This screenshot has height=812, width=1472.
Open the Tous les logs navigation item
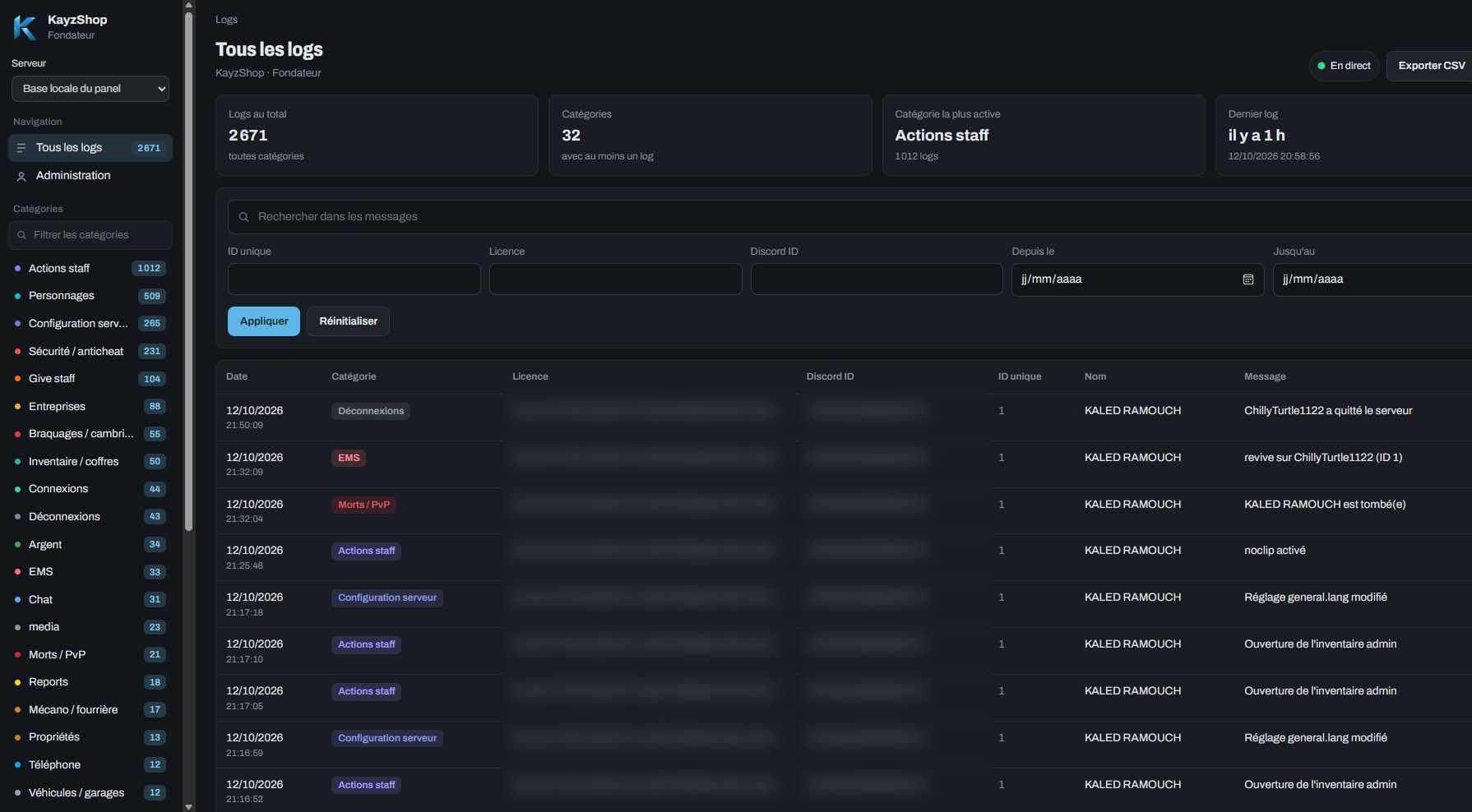[x=90, y=148]
